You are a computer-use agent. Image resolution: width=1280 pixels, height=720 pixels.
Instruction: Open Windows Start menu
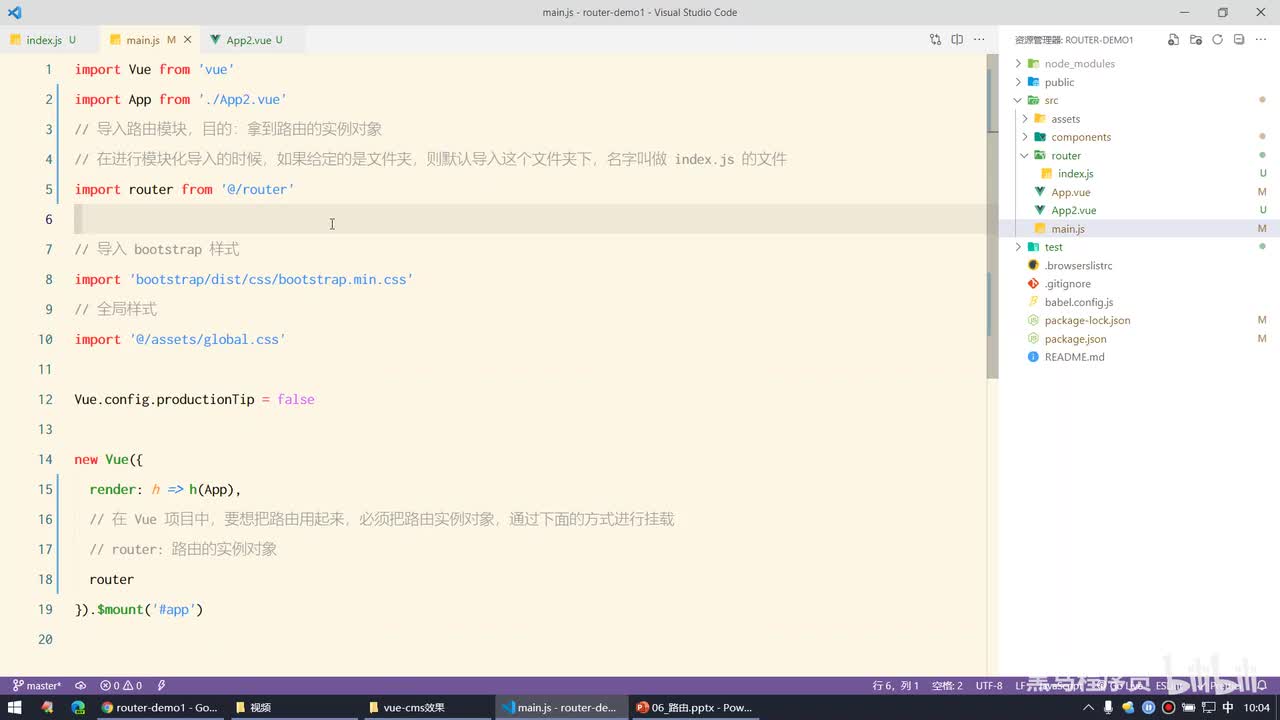pos(14,707)
